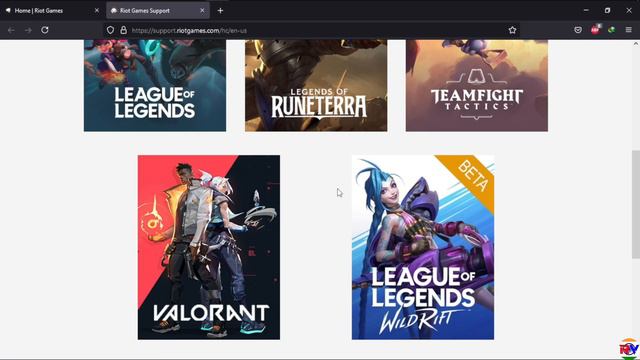The height and width of the screenshot is (360, 640).
Task: Show tracking protection shield info
Action: point(110,30)
